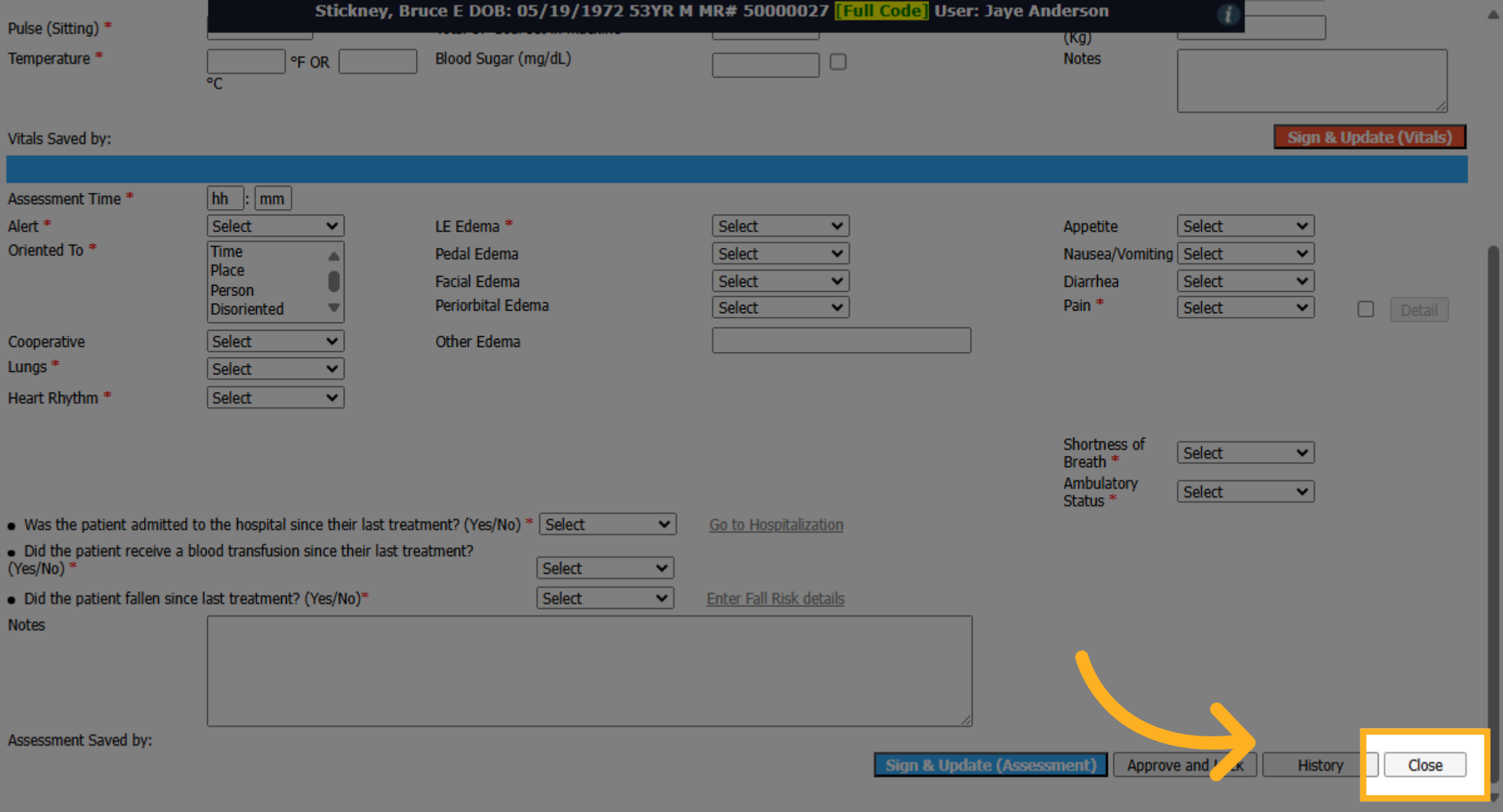
Task: Select Place in Oriented To list
Action: pyautogui.click(x=227, y=270)
